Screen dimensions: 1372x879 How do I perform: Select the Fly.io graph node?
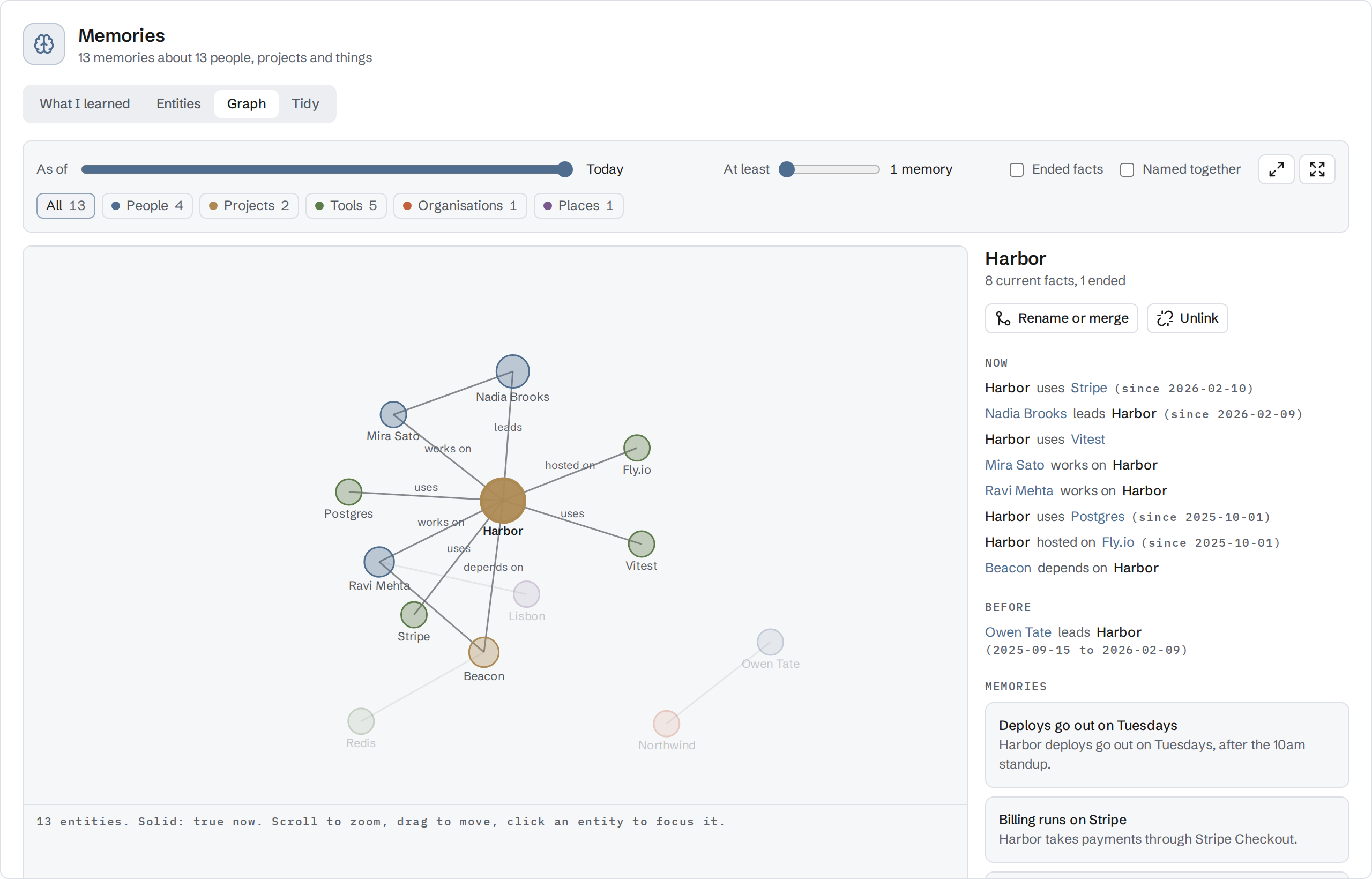tap(637, 448)
